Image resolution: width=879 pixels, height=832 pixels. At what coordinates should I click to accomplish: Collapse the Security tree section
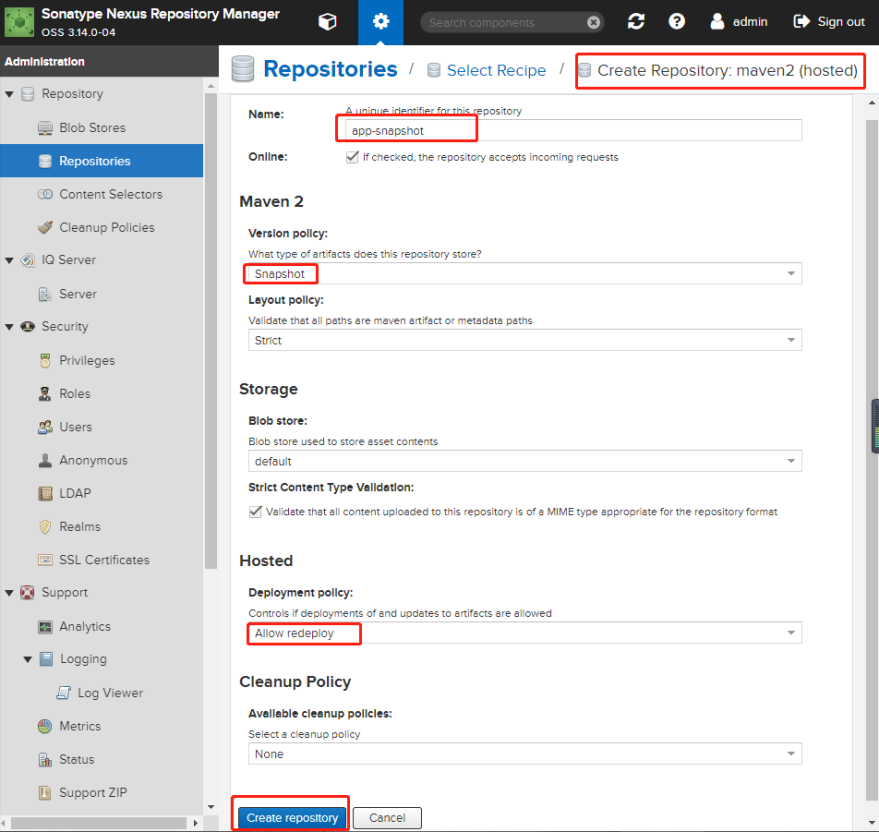coord(10,327)
